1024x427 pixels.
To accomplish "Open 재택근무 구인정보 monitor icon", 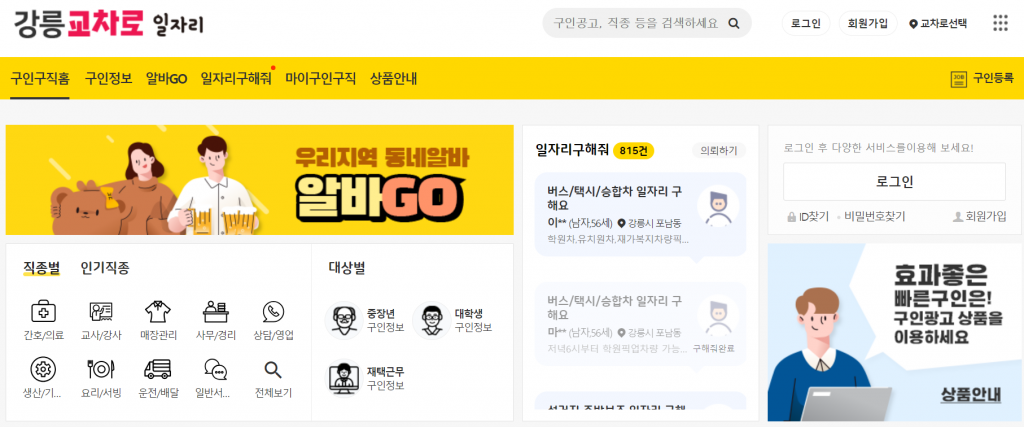I will point(344,379).
